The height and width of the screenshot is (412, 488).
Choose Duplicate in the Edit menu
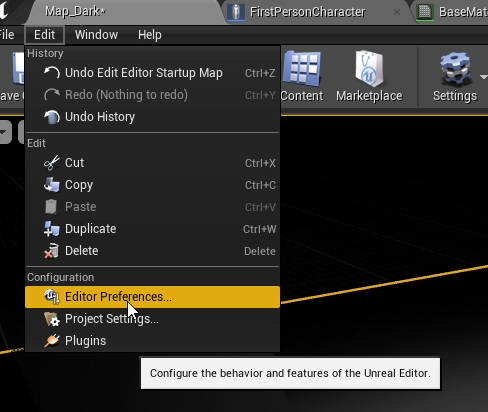(152, 229)
